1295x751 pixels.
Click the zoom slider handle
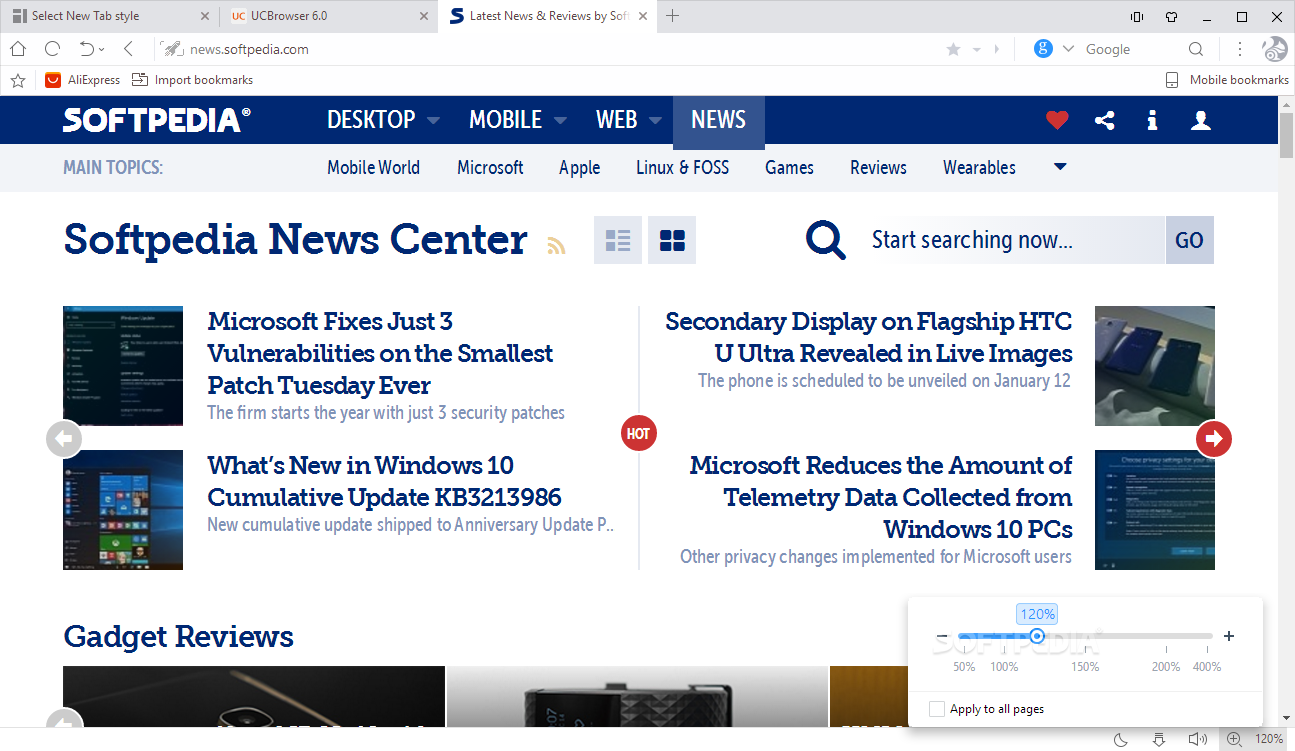tap(1037, 636)
